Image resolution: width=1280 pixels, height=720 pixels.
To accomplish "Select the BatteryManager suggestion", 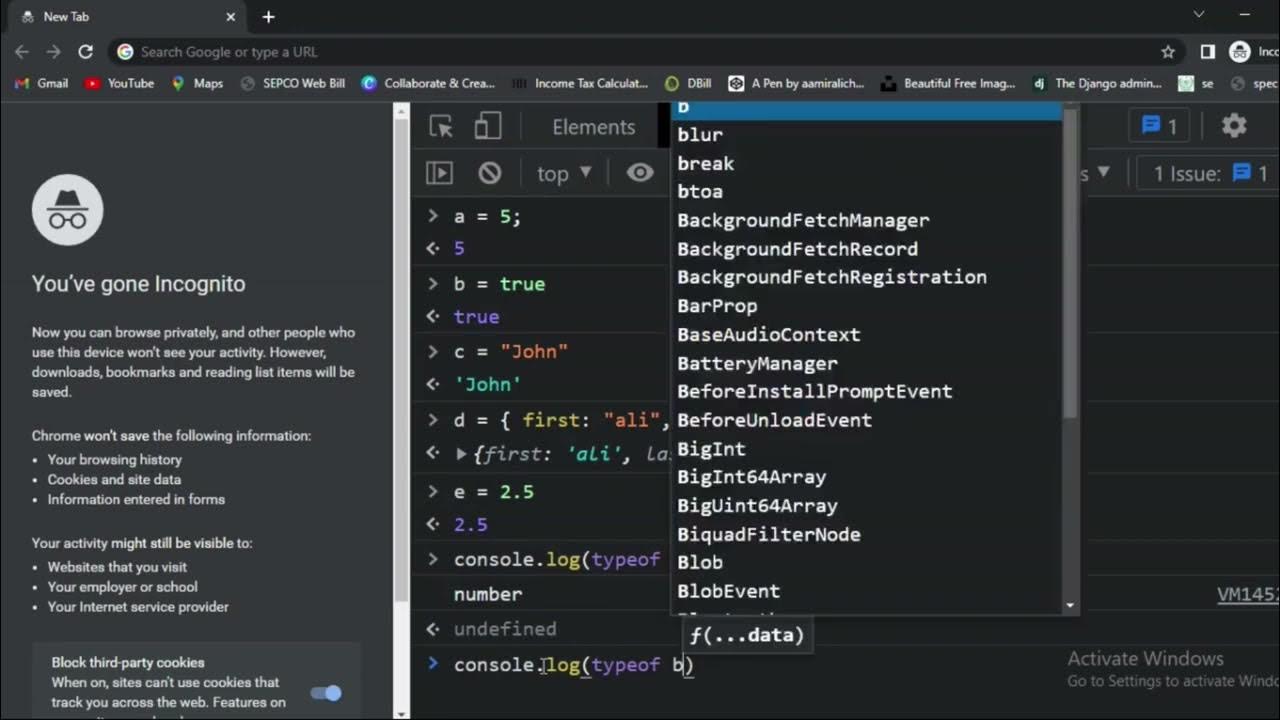I will 866,363.
